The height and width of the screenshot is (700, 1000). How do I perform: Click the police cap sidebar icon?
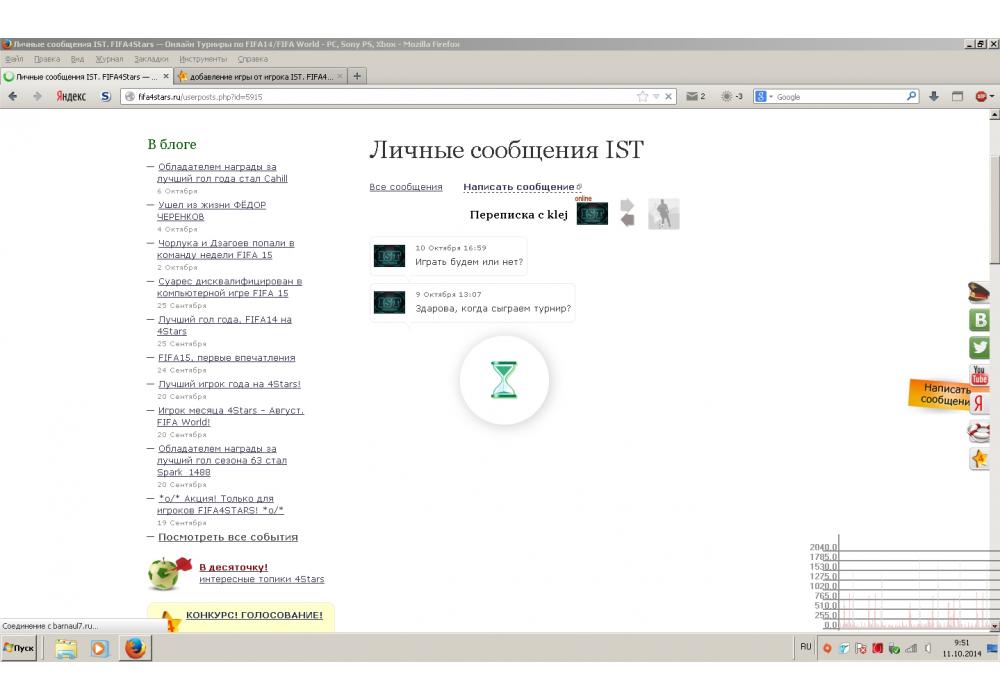tap(980, 292)
